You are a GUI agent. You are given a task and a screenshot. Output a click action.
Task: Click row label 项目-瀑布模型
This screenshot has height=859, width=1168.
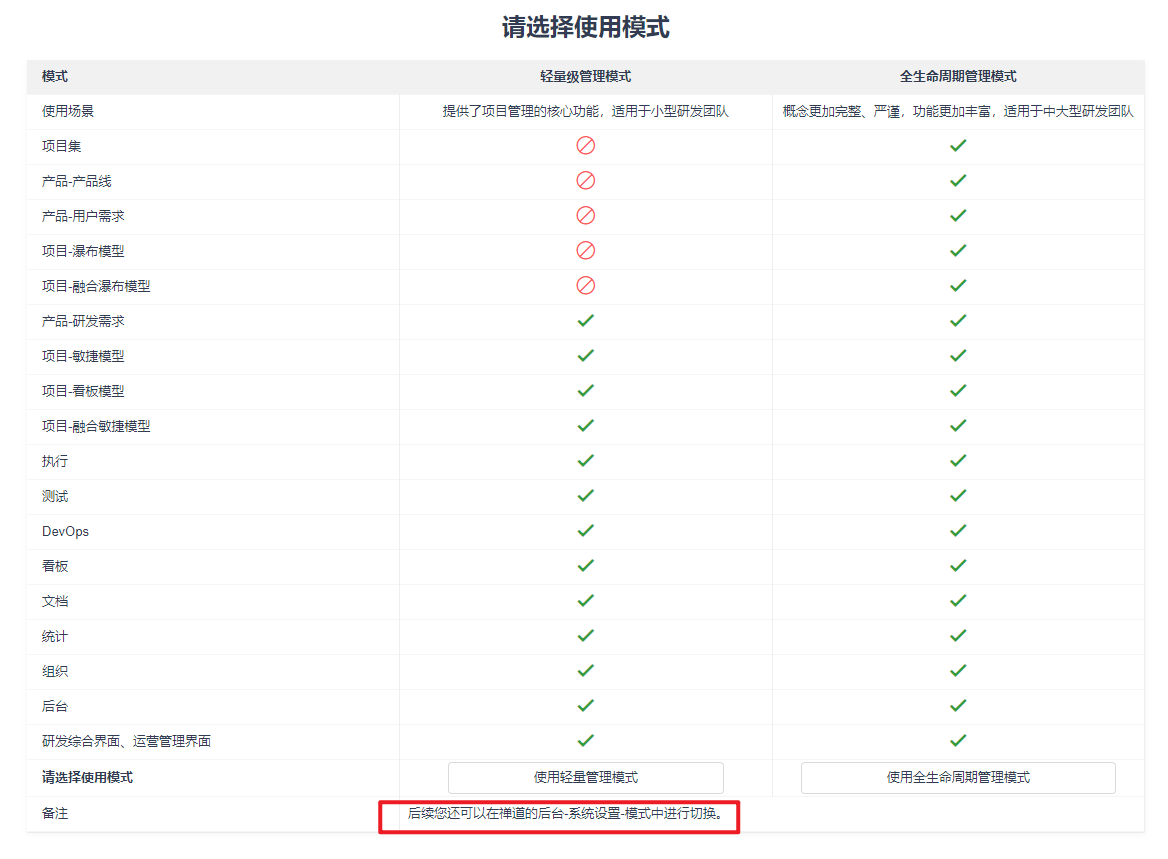(x=83, y=251)
